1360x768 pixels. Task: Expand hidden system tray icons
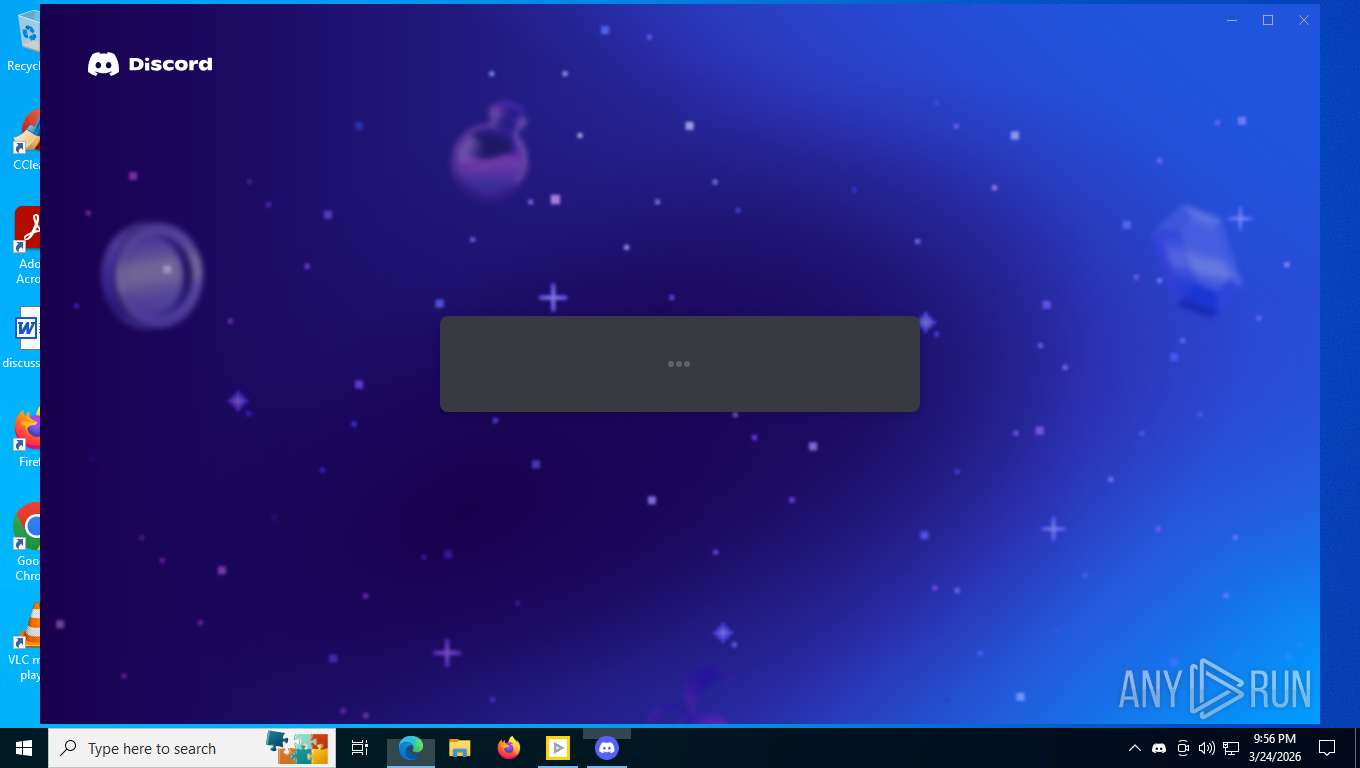(x=1134, y=748)
